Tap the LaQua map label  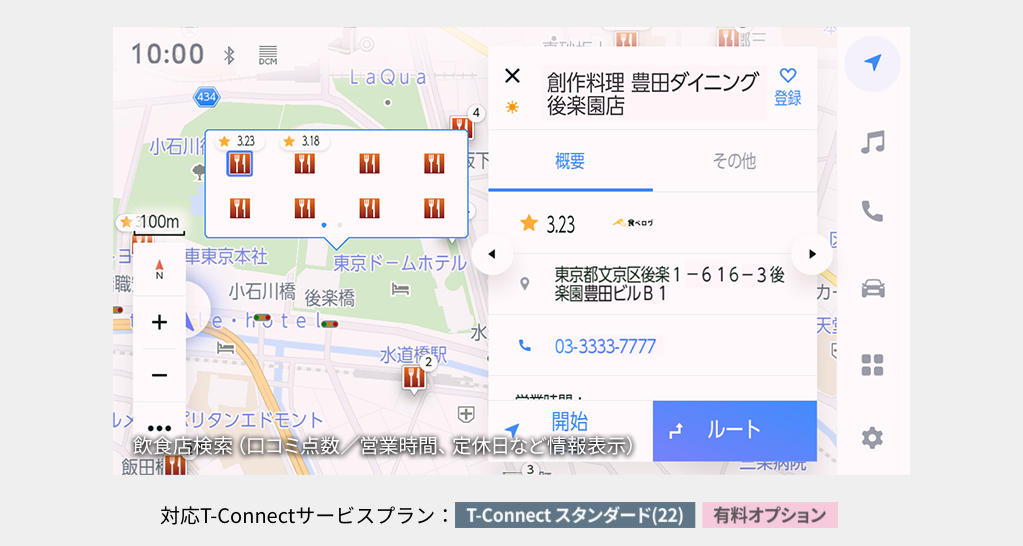388,78
